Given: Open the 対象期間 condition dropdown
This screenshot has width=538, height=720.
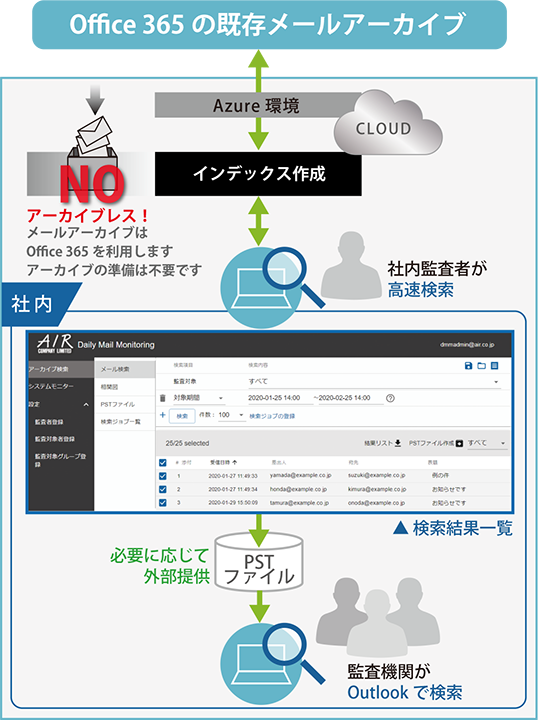Looking at the screenshot, I should click(199, 398).
